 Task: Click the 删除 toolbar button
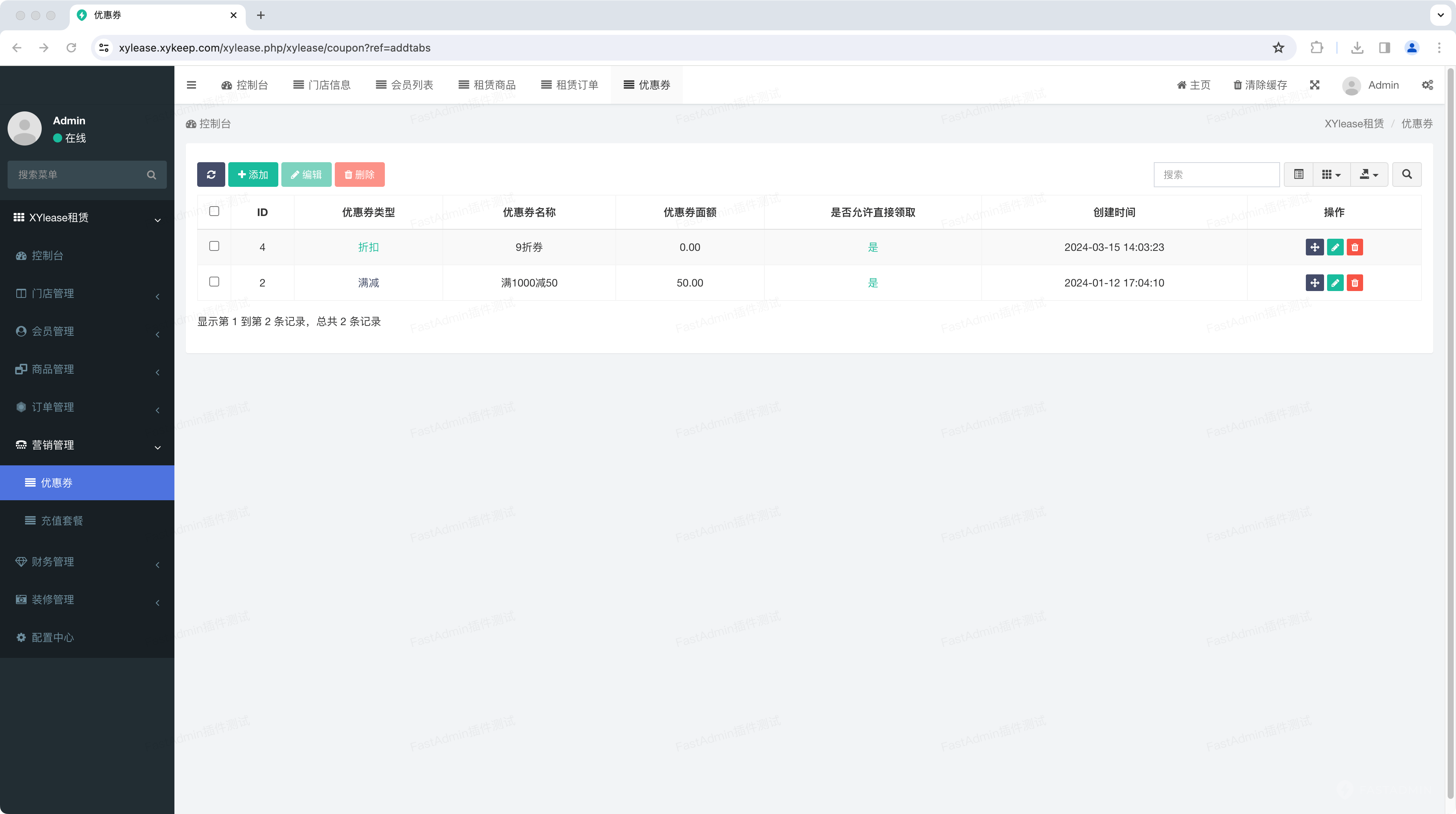pyautogui.click(x=359, y=175)
